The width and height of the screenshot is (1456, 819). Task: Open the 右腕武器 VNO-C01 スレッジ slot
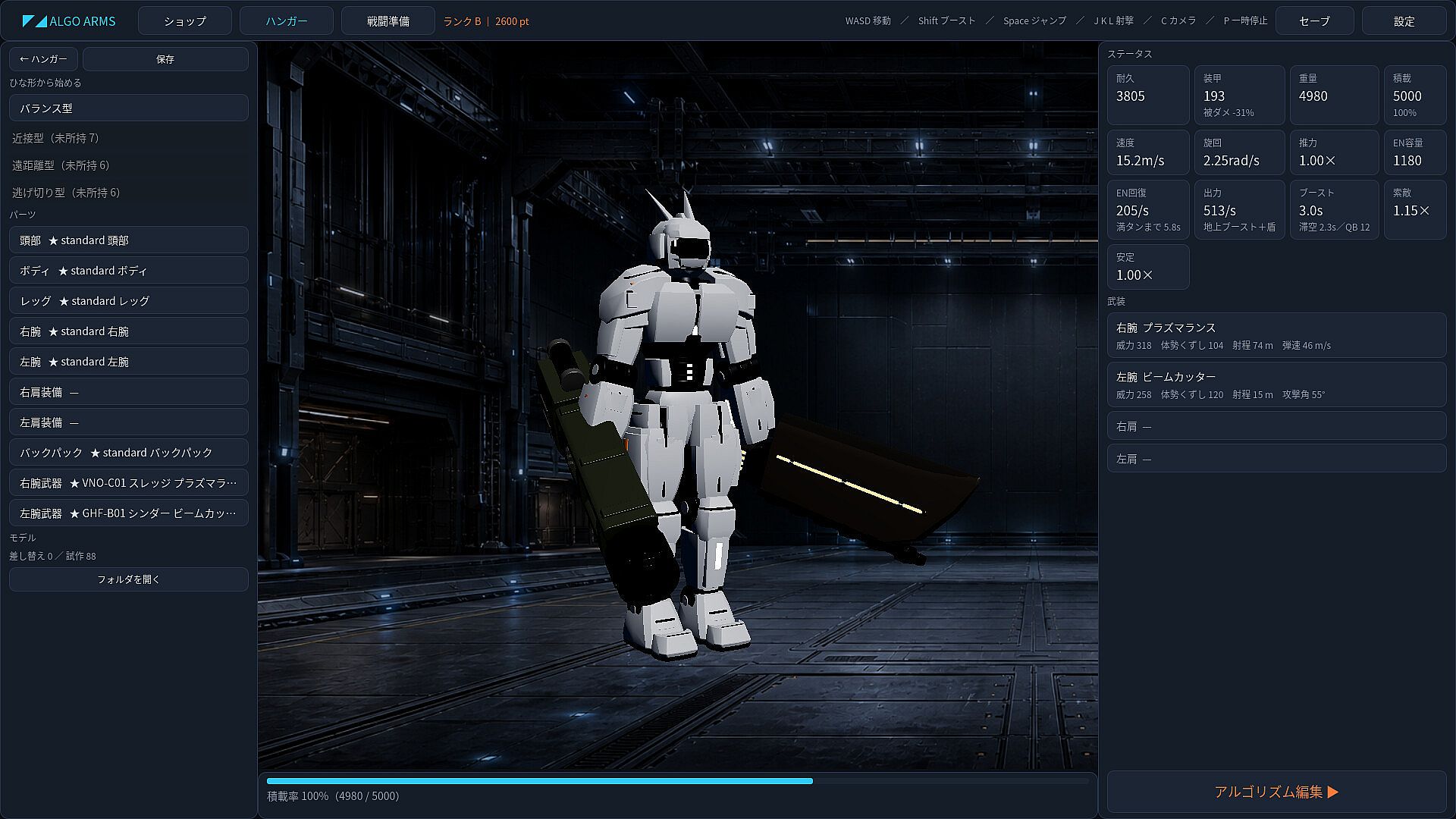(129, 482)
